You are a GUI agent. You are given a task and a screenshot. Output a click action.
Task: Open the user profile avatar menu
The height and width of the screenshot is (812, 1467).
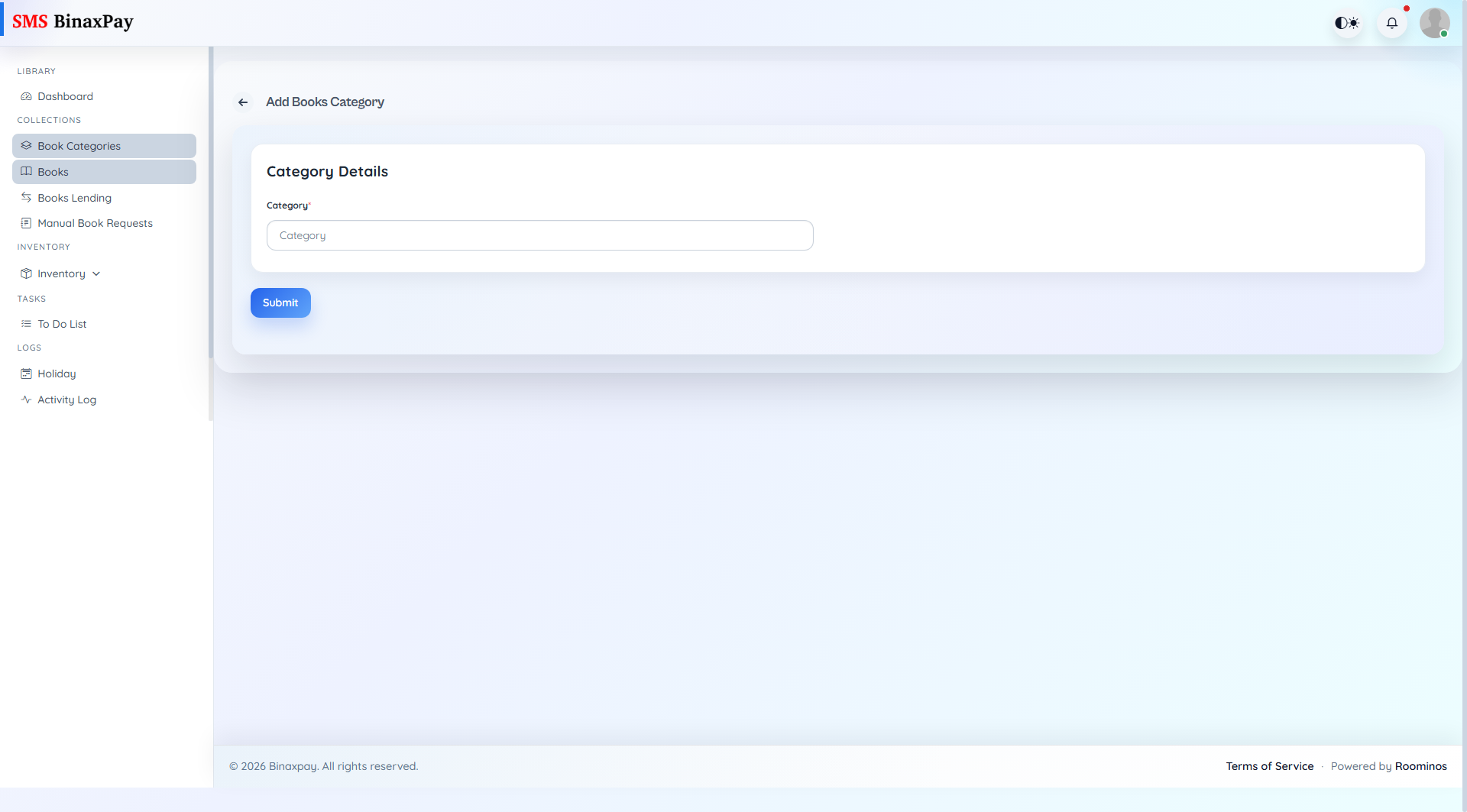coord(1436,22)
